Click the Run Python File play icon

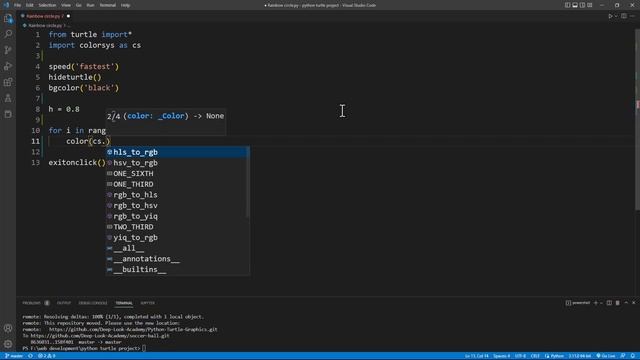[610, 16]
